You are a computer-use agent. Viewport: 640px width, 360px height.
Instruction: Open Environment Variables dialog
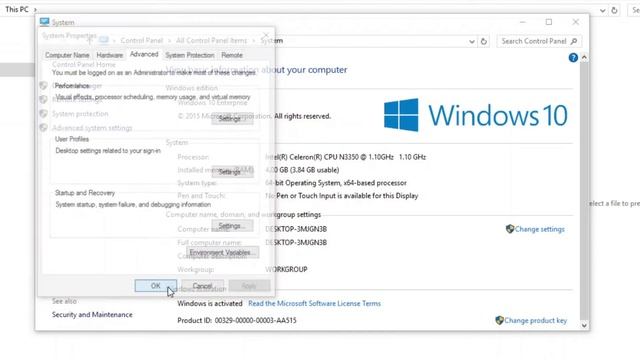(222, 252)
